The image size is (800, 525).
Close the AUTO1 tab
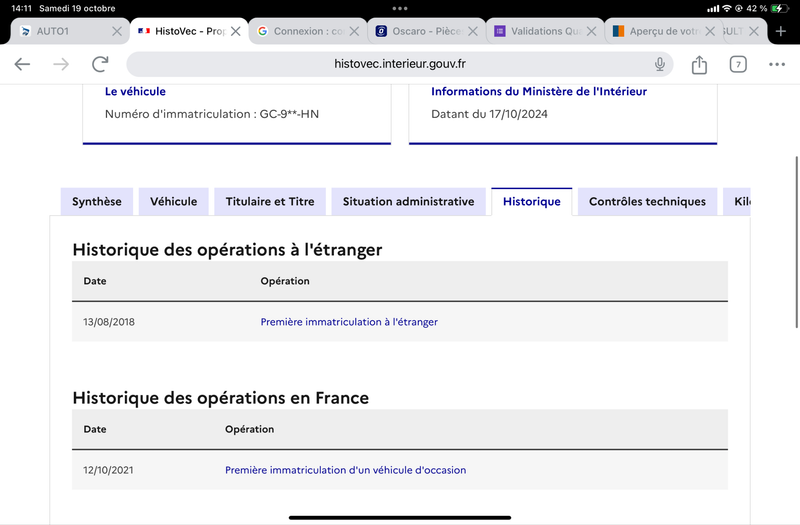pos(117,31)
